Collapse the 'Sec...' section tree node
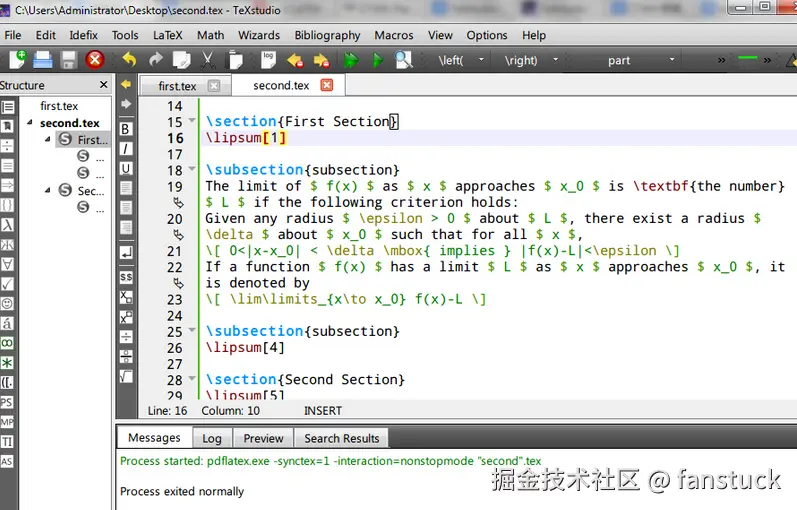The image size is (797, 510). point(47,190)
